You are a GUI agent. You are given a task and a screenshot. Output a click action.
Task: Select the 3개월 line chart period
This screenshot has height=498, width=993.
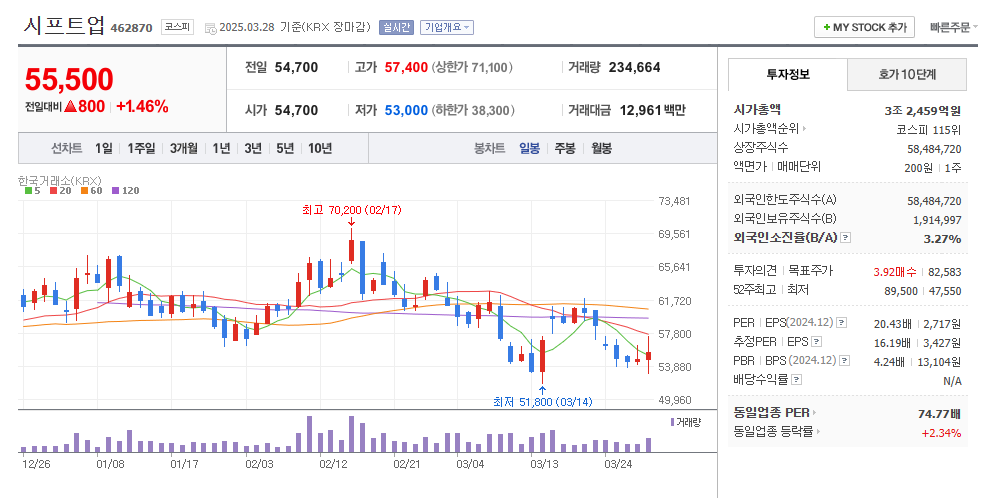tap(184, 148)
